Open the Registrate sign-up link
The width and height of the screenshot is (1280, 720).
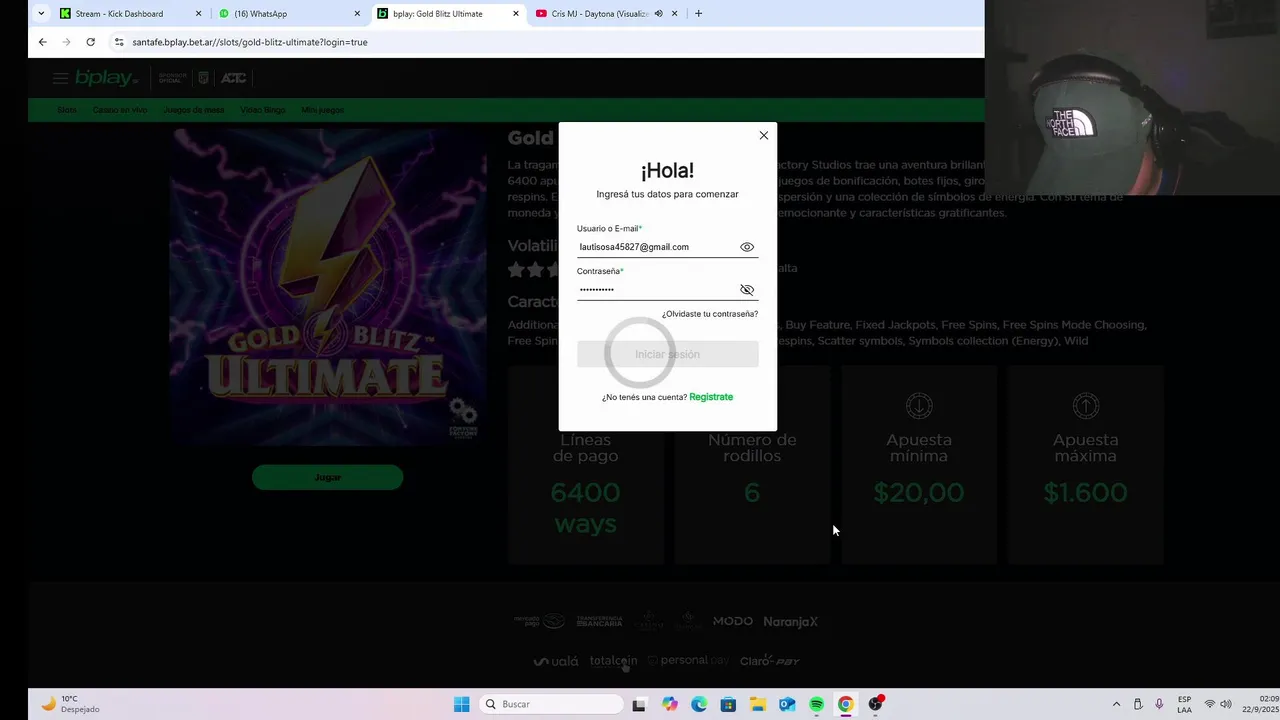pos(711,397)
